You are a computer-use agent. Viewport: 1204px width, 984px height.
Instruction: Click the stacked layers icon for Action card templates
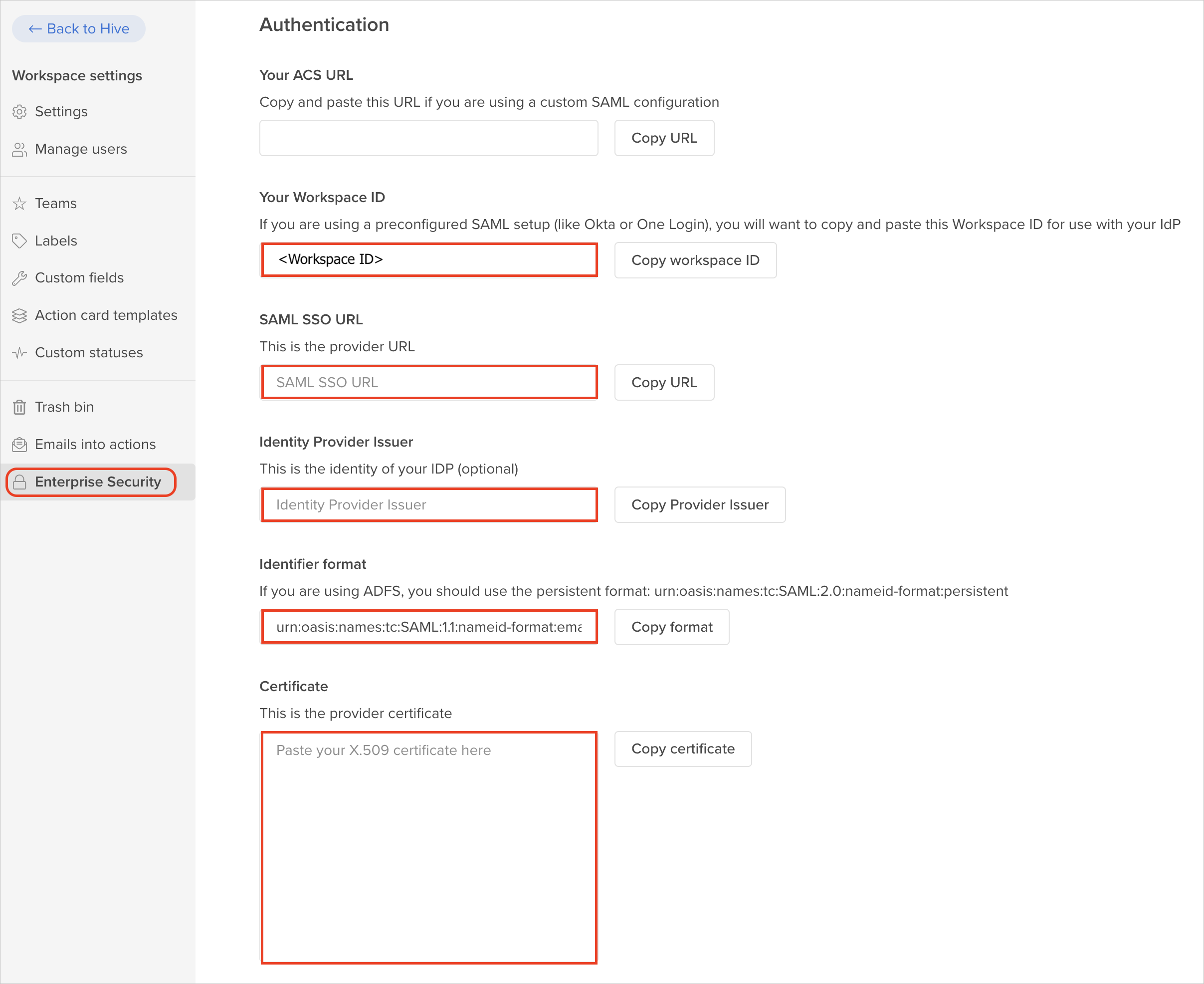coord(20,315)
